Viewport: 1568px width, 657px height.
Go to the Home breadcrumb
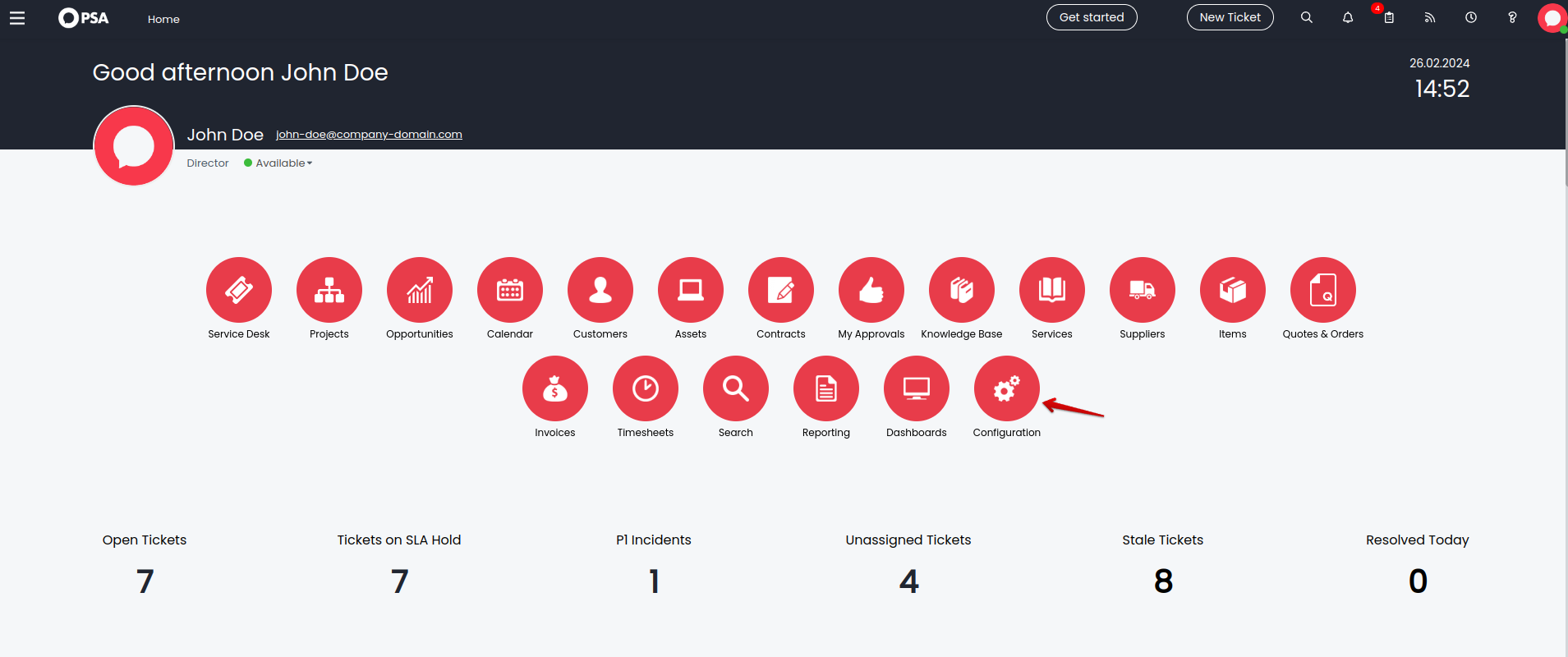tap(163, 19)
